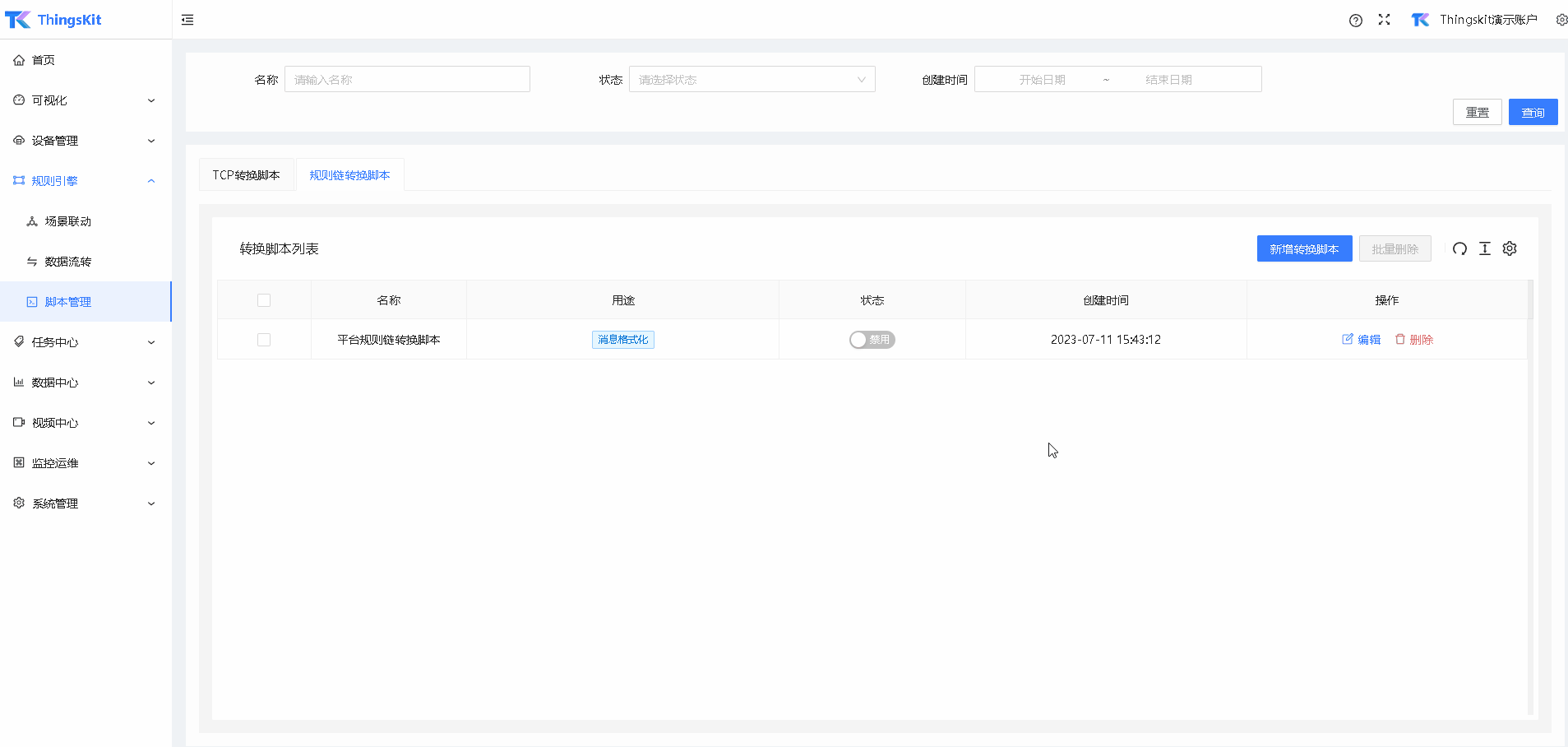Check the select-all header checkbox
Screen dimensions: 1568x747
[264, 300]
